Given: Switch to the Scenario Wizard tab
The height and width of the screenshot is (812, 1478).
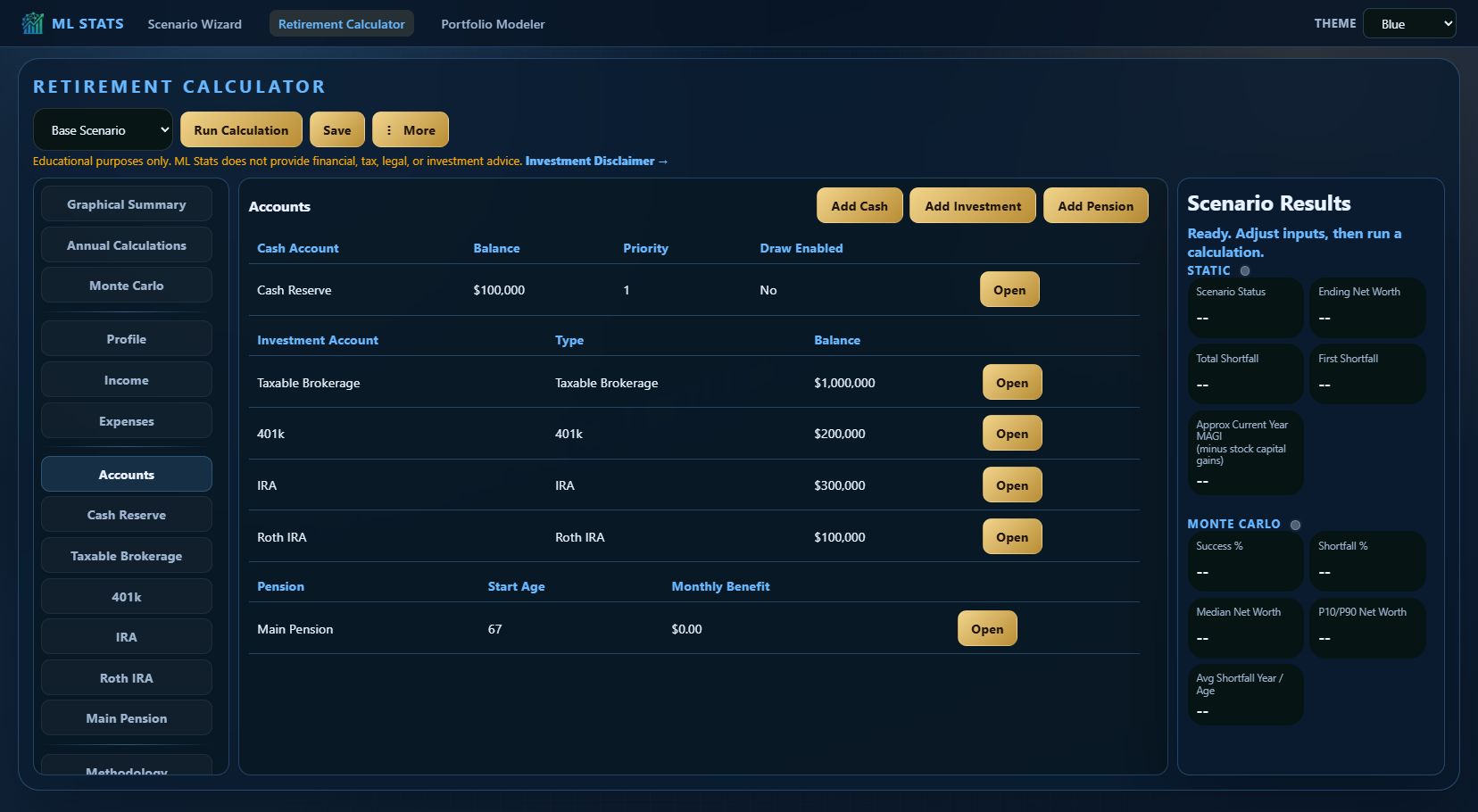Looking at the screenshot, I should tap(195, 24).
